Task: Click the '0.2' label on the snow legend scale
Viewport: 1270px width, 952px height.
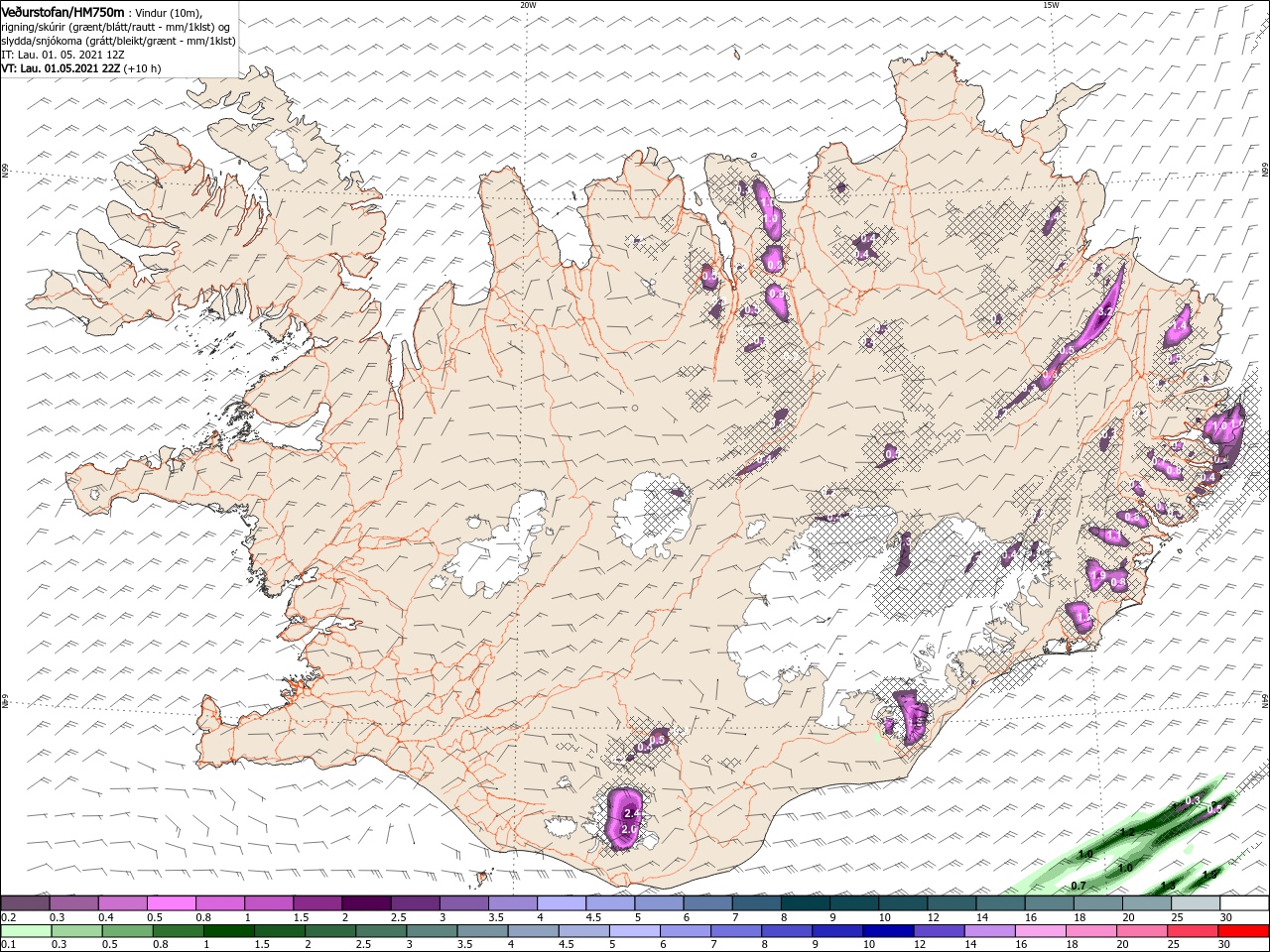Action: click(x=7, y=917)
